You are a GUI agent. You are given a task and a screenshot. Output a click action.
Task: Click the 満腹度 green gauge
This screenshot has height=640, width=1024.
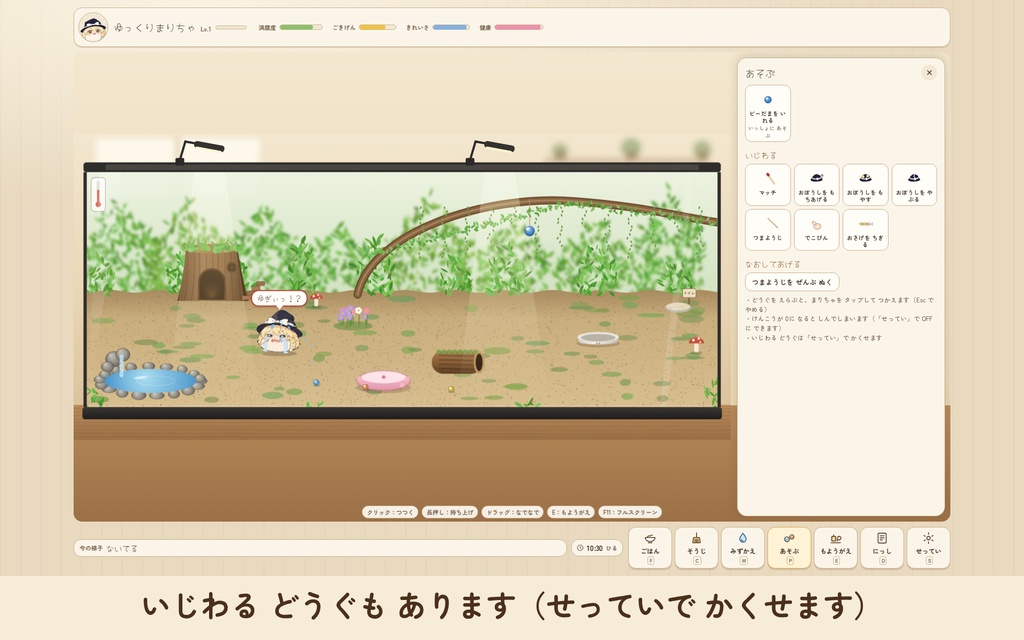point(301,27)
